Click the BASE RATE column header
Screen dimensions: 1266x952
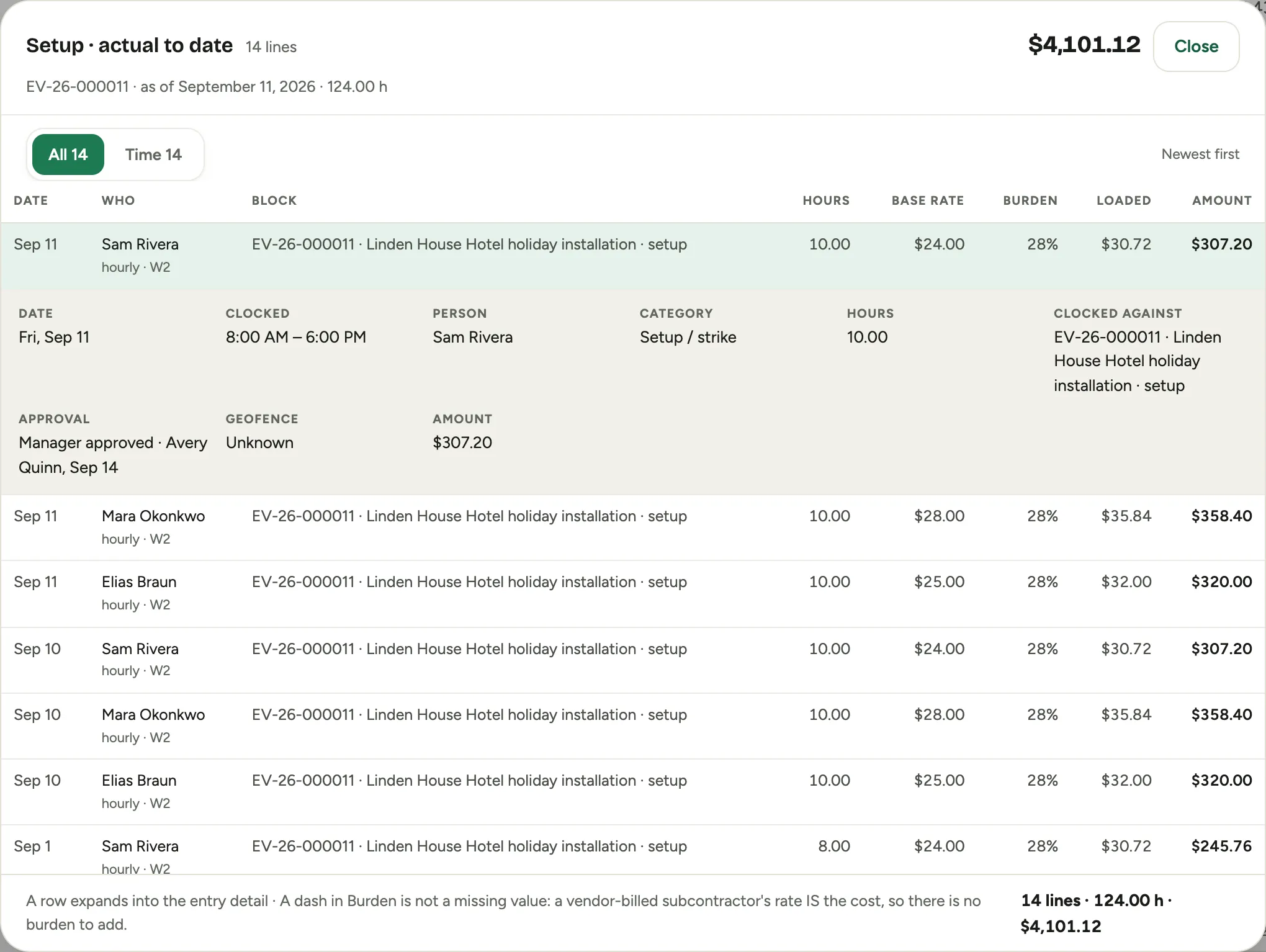[x=928, y=200]
